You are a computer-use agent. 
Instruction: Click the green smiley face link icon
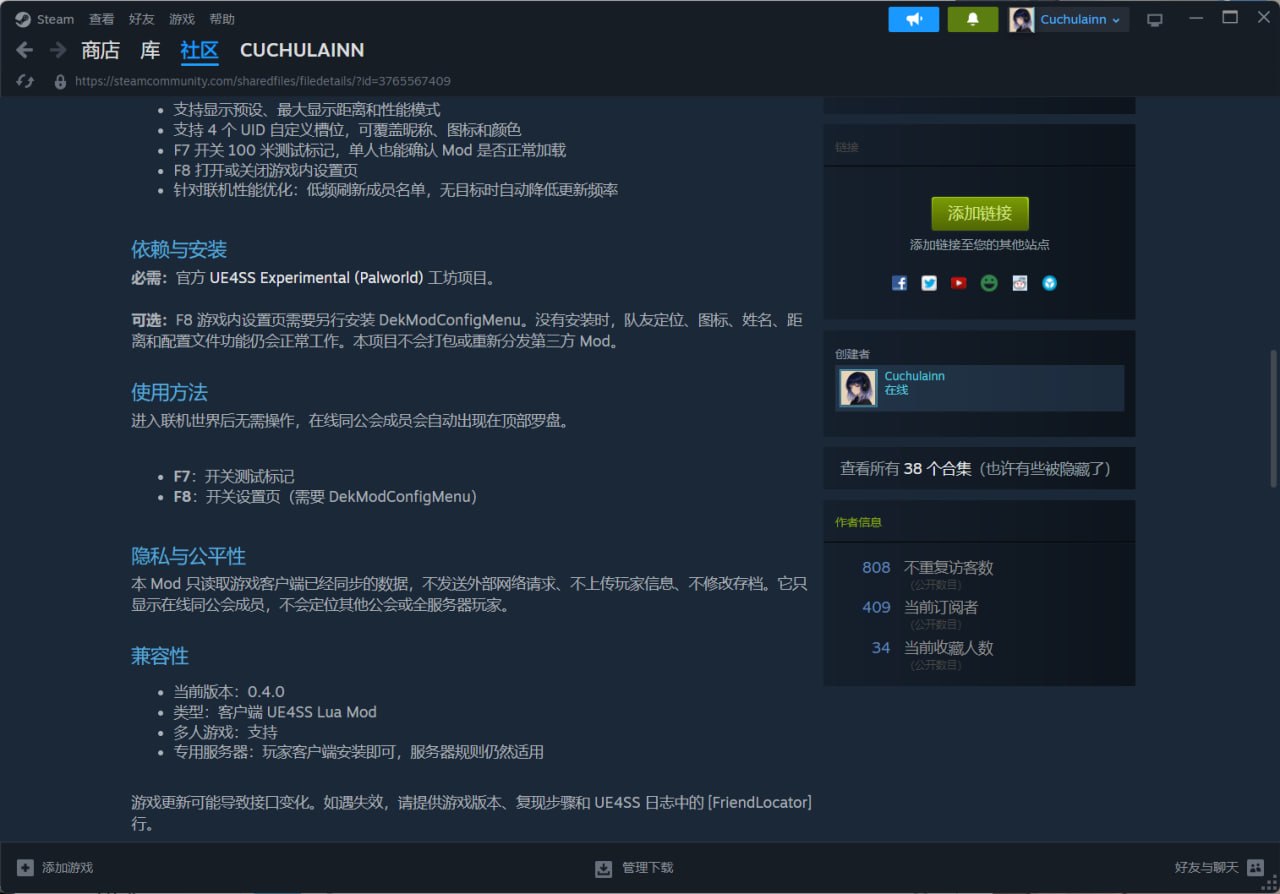989,283
